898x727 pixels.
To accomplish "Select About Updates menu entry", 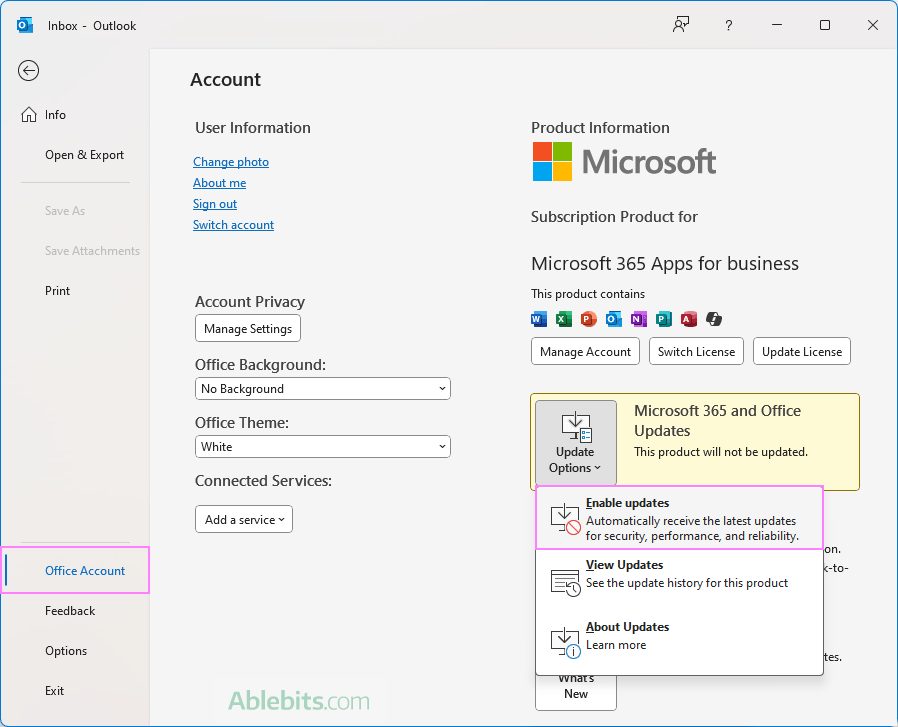I will click(x=679, y=642).
